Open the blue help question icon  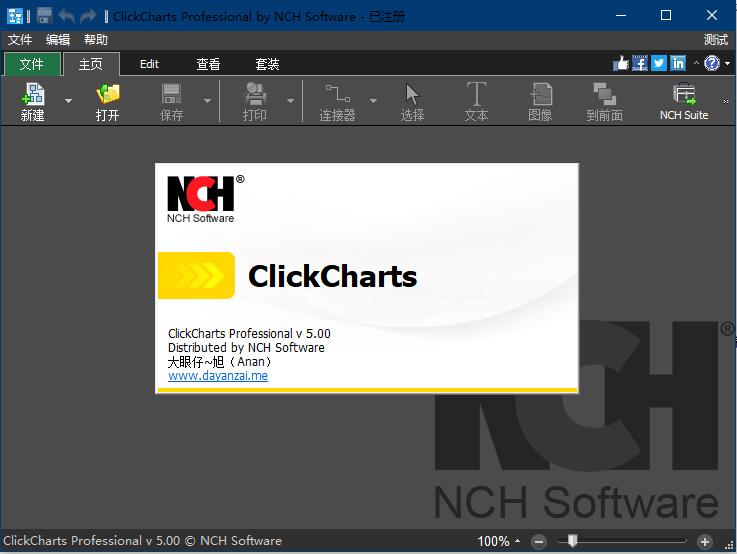tap(712, 63)
